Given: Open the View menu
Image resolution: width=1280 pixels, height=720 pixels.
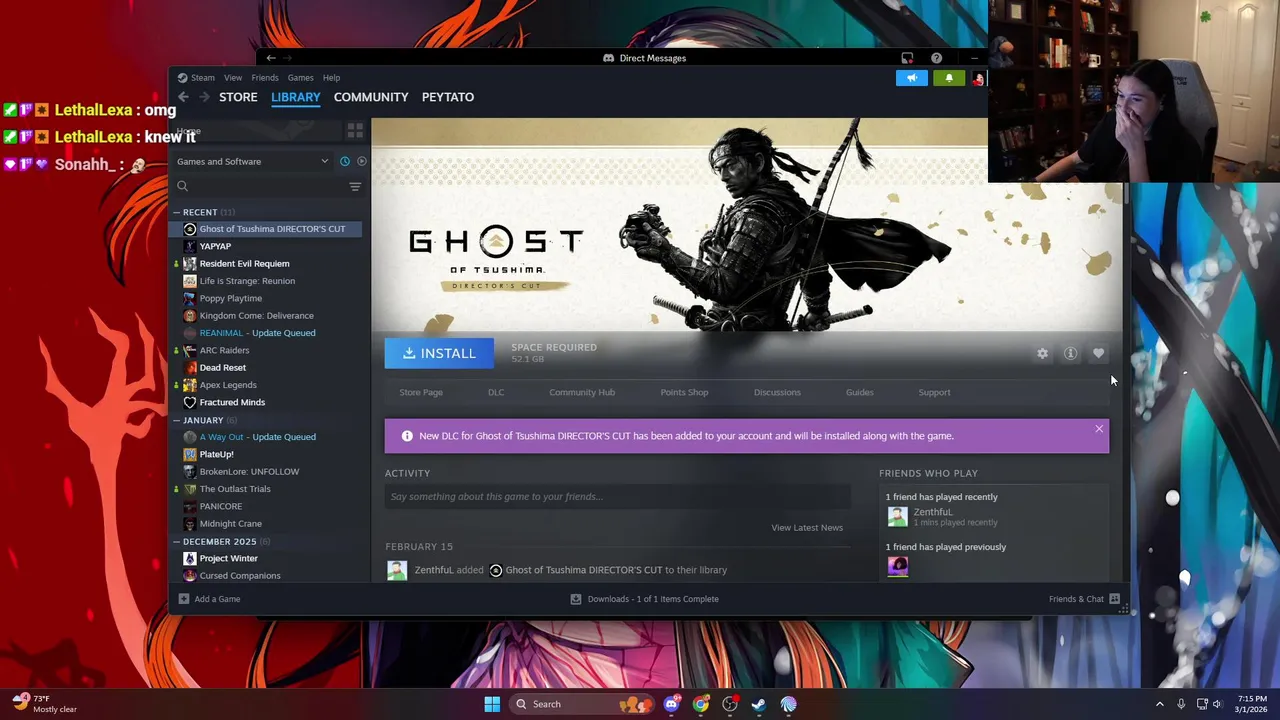Looking at the screenshot, I should tap(233, 78).
